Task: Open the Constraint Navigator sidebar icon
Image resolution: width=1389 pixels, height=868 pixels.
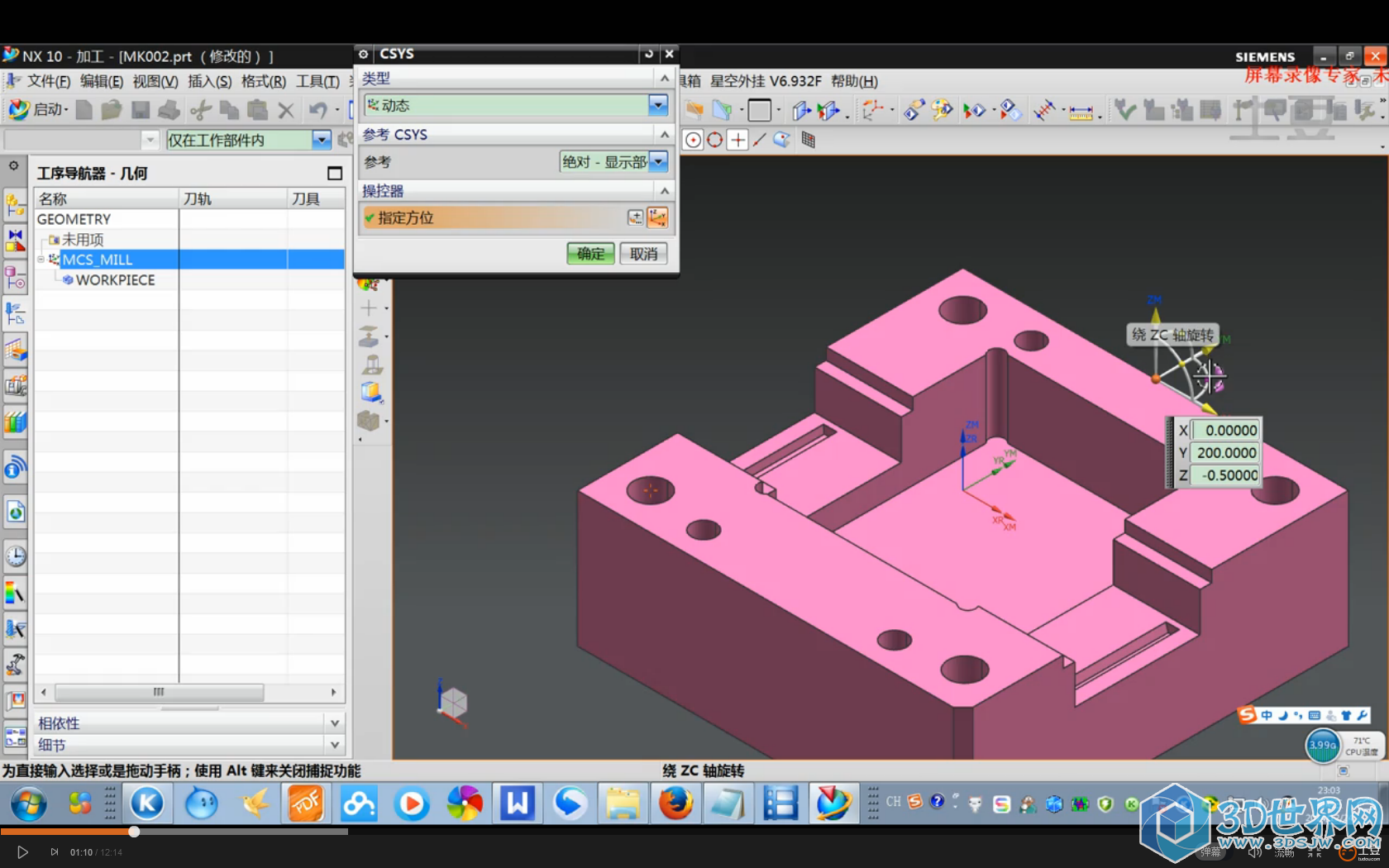Action: (x=15, y=241)
